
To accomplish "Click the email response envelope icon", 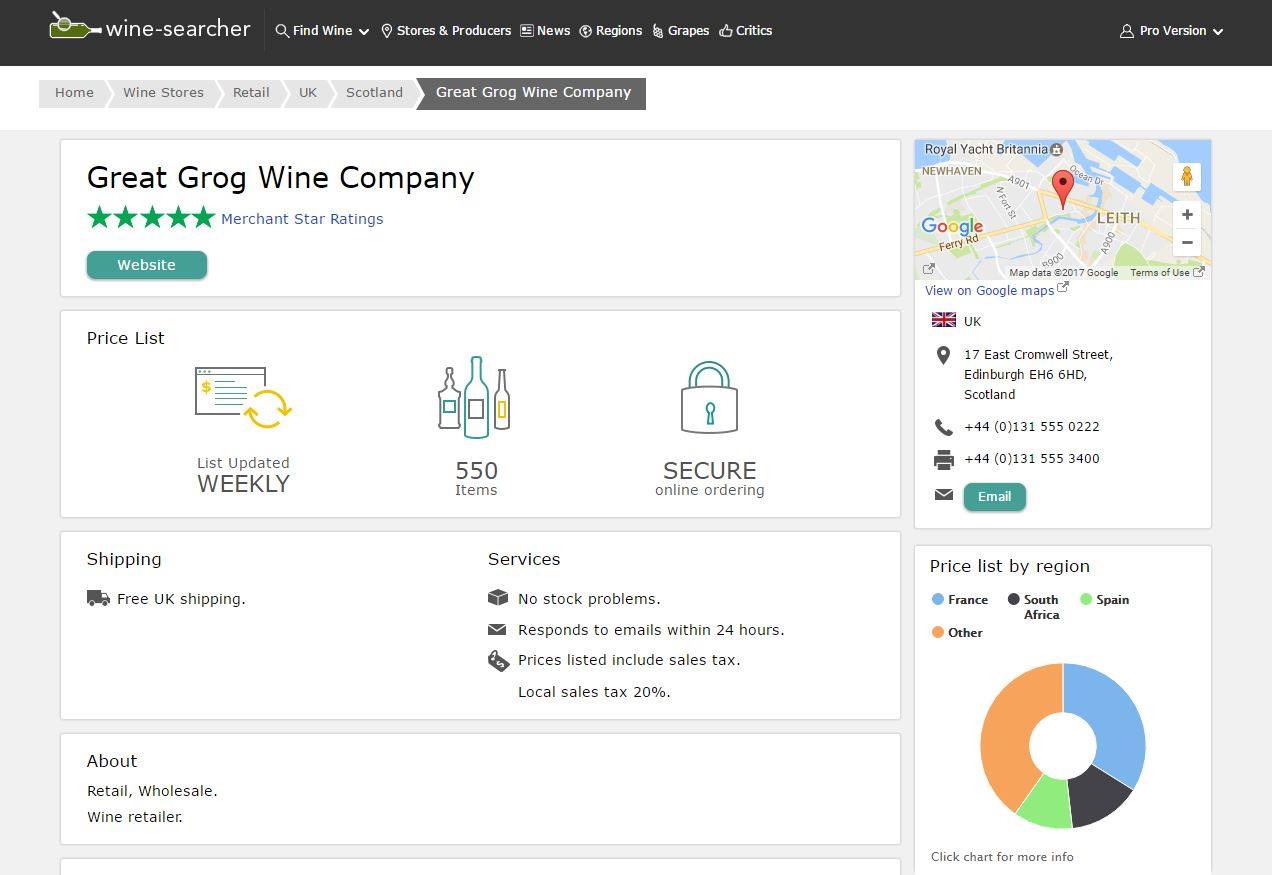I will point(497,629).
